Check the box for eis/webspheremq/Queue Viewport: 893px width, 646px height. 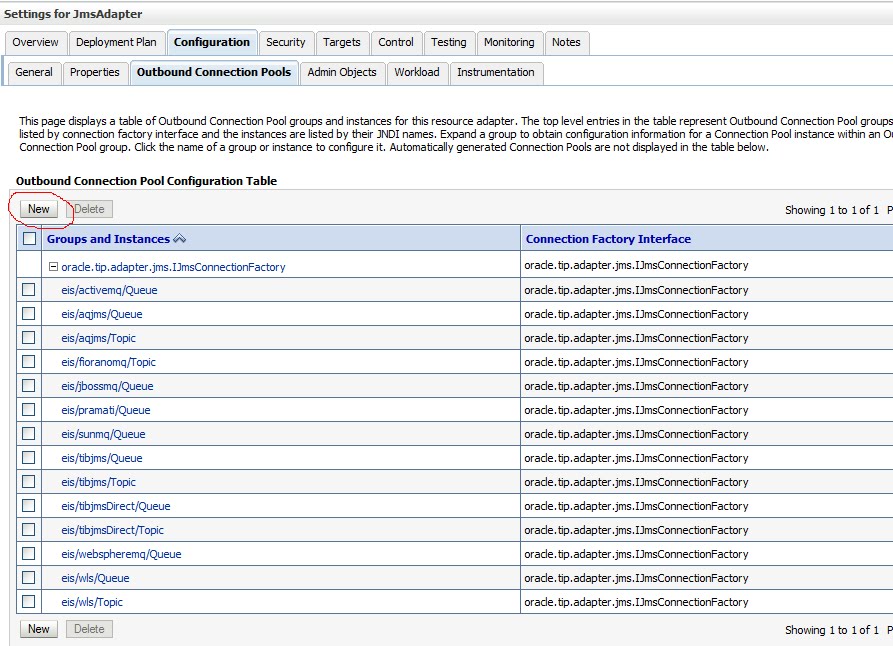tap(28, 553)
